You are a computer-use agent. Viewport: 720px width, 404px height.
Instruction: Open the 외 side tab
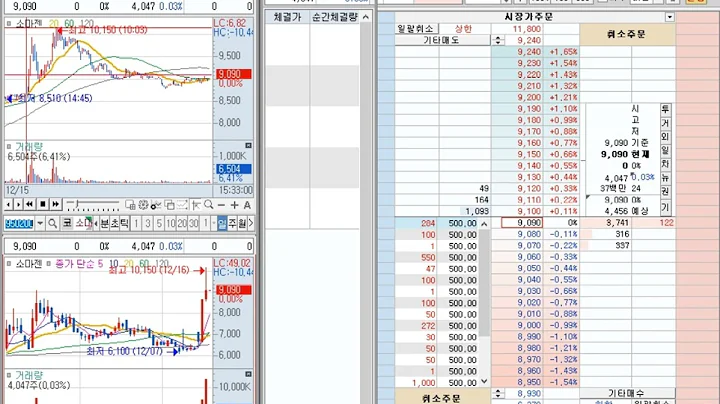(x=665, y=136)
